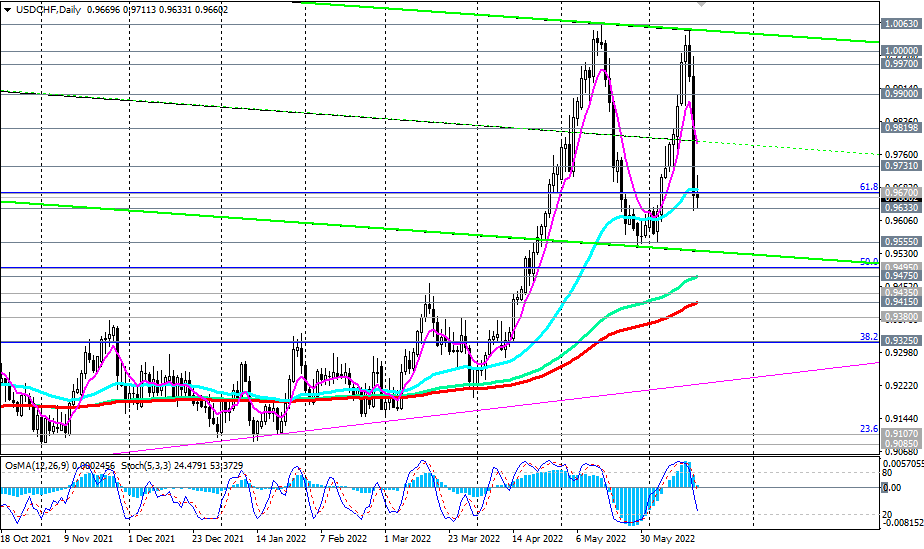The width and height of the screenshot is (924, 549).
Task: Click the 20 level on the stochastic scale
Action: [887, 514]
